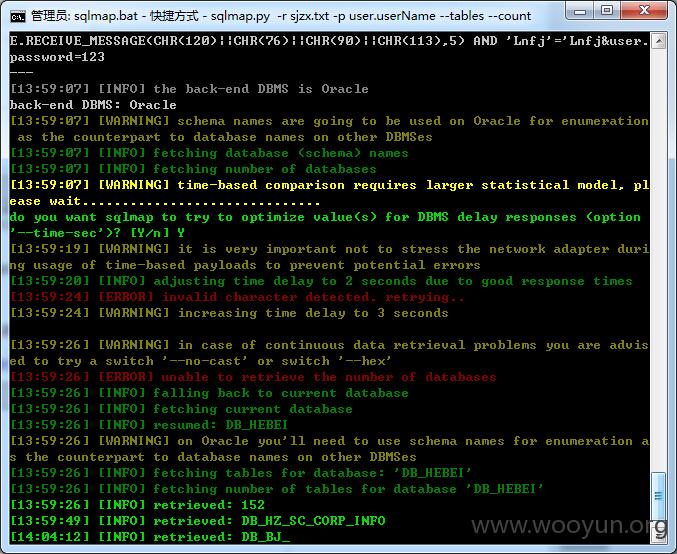The width and height of the screenshot is (677, 554).
Task: Click 'fetching number of databases' line
Action: click(x=193, y=169)
